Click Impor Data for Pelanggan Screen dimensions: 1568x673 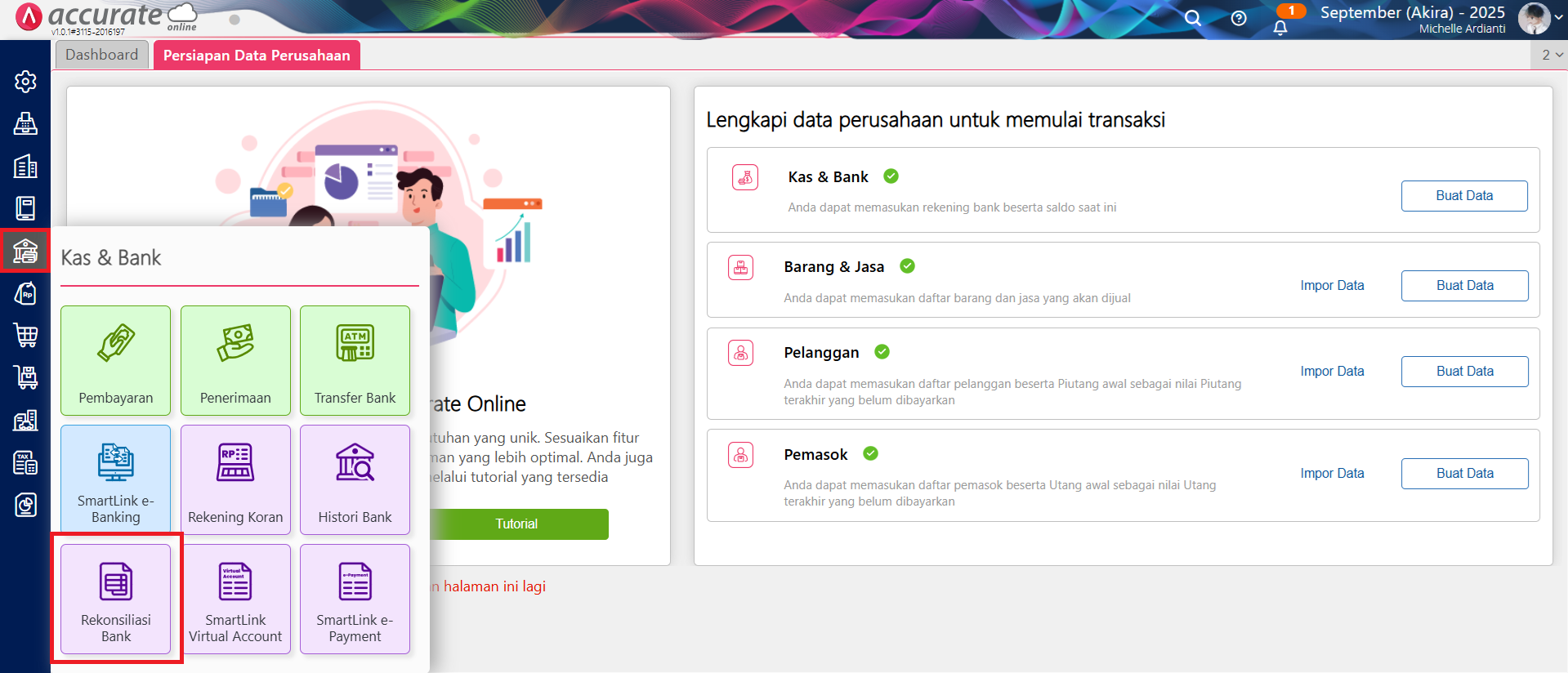(x=1332, y=371)
